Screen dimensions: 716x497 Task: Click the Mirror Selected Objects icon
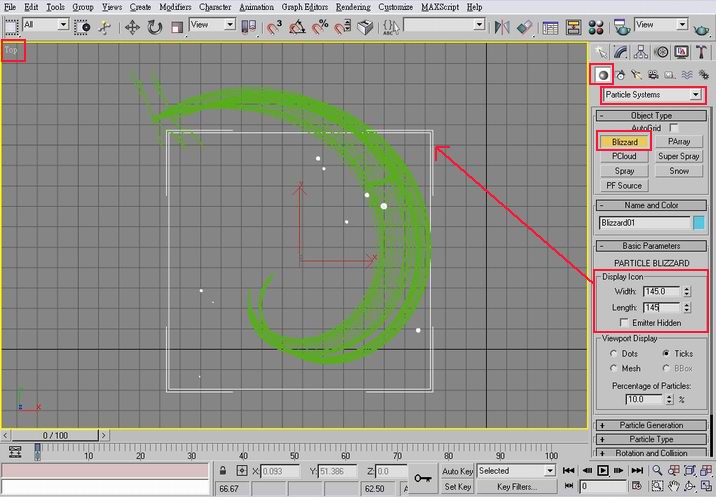click(x=502, y=27)
